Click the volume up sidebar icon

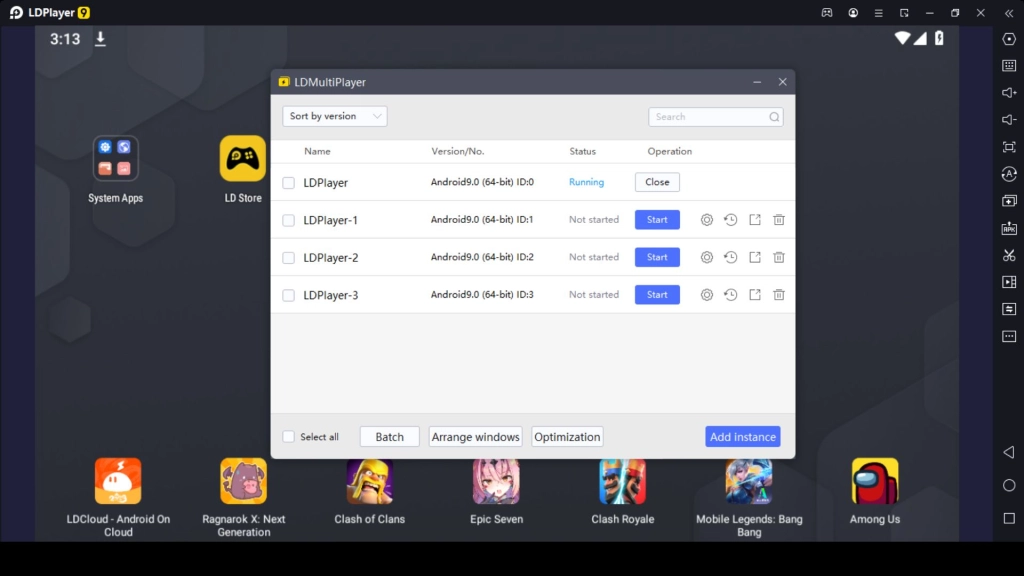tap(1009, 93)
